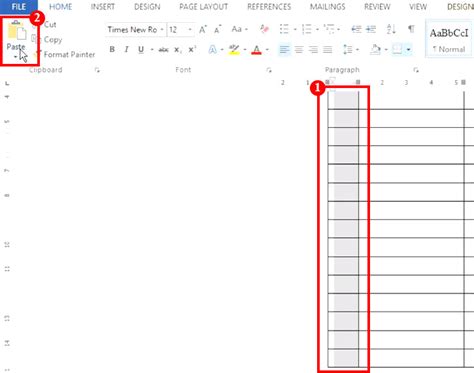Activate the Format Painter

(69, 54)
